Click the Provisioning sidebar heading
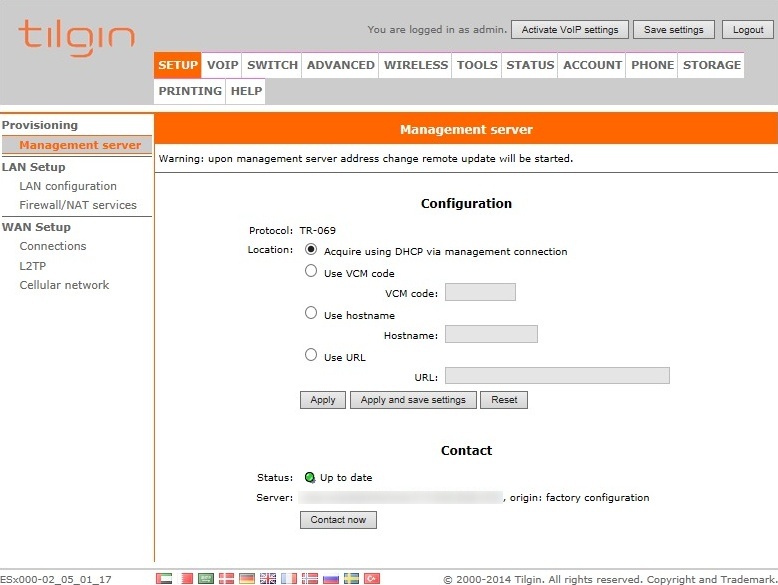This screenshot has width=778, height=585. pos(40,125)
